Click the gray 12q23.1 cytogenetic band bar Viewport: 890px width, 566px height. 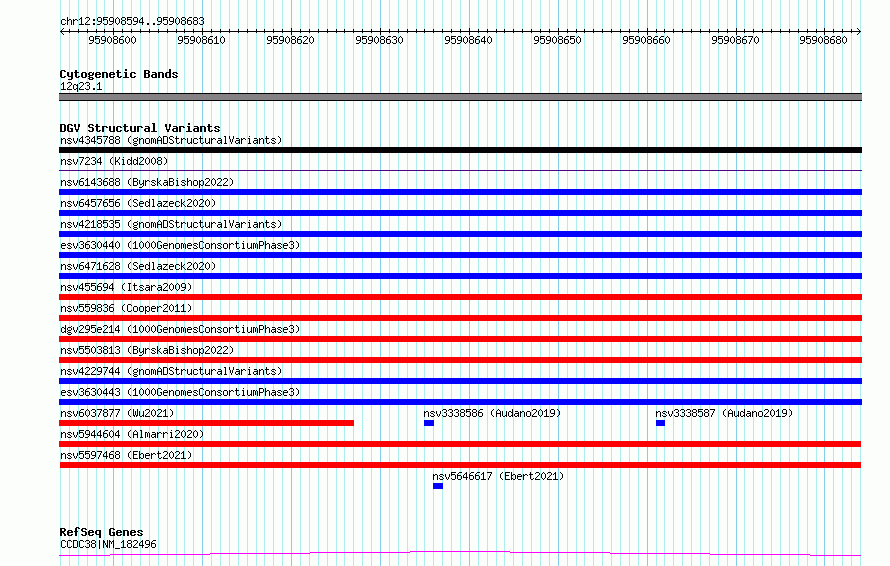(x=460, y=97)
